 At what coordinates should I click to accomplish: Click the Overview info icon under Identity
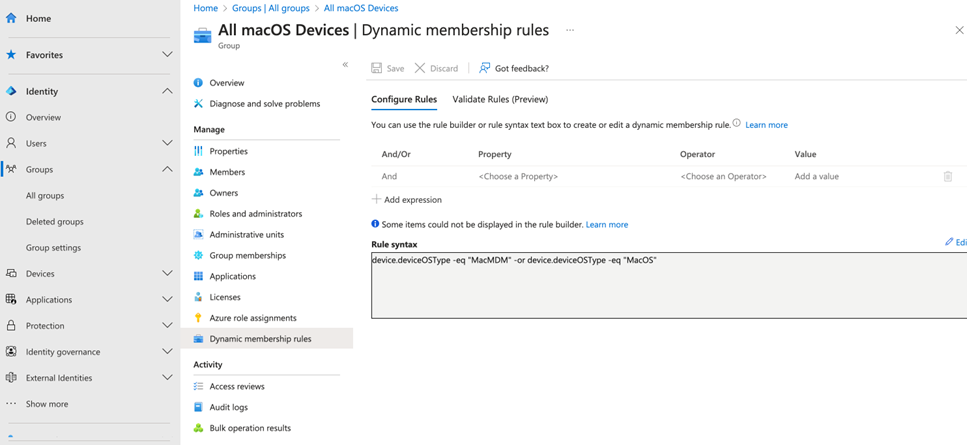point(11,117)
